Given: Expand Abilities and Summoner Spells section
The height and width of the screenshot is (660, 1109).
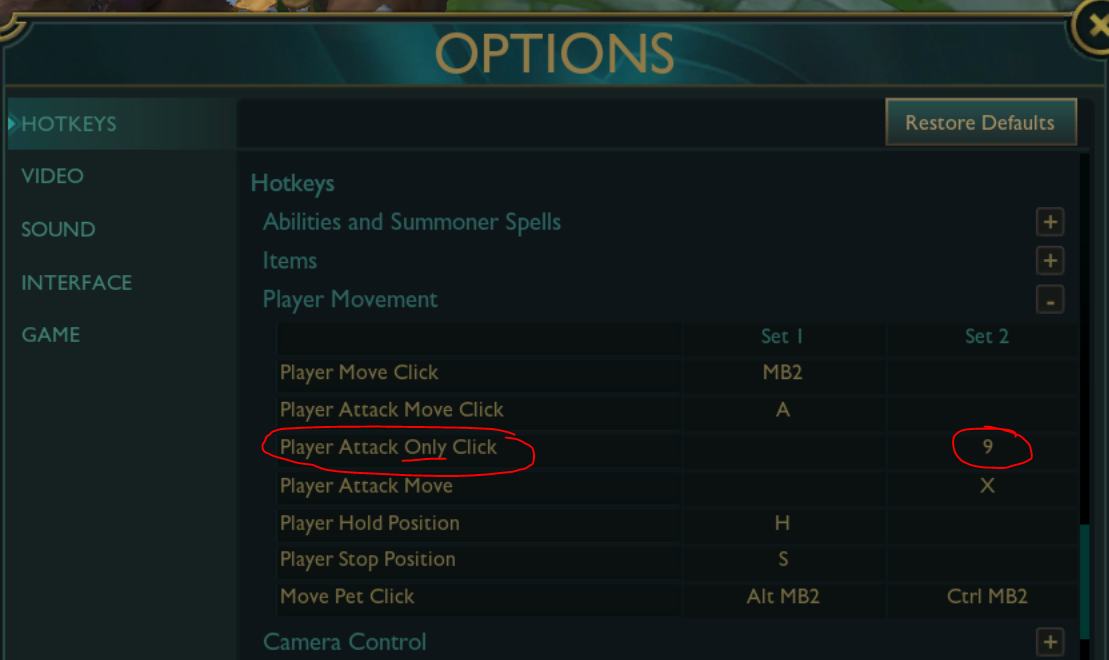Looking at the screenshot, I should 1050,222.
